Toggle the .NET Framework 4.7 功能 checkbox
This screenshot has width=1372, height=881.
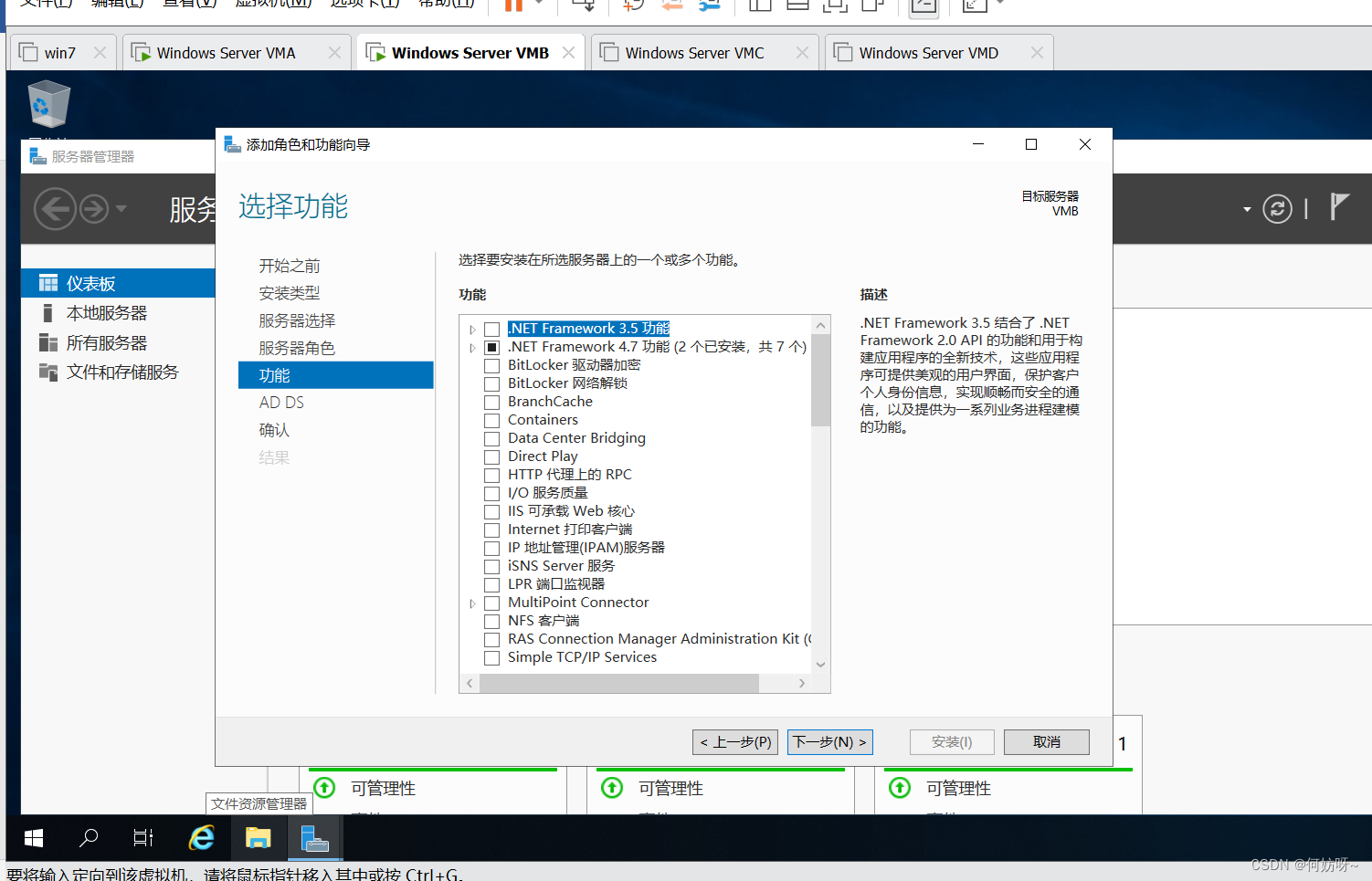[x=491, y=348]
